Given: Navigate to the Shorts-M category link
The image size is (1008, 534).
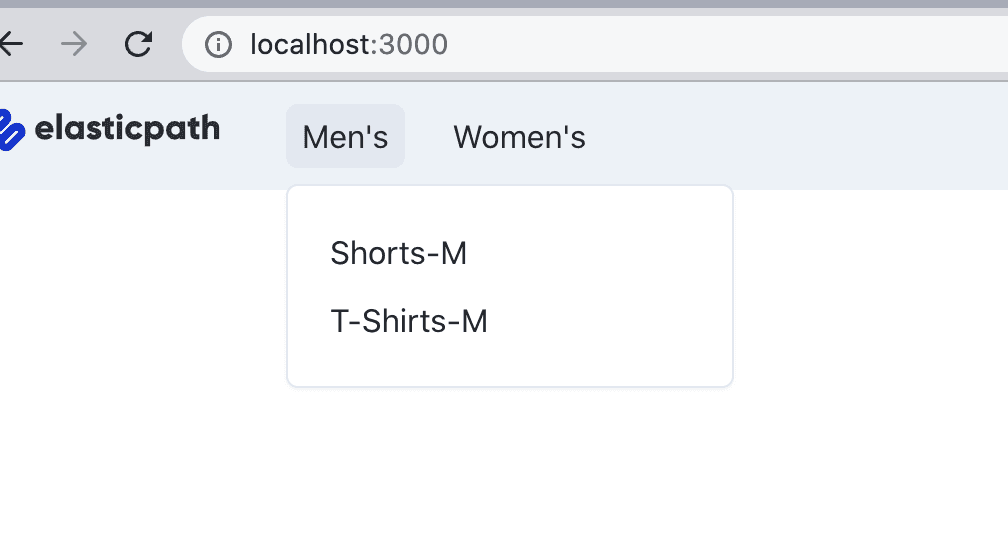Looking at the screenshot, I should point(398,254).
